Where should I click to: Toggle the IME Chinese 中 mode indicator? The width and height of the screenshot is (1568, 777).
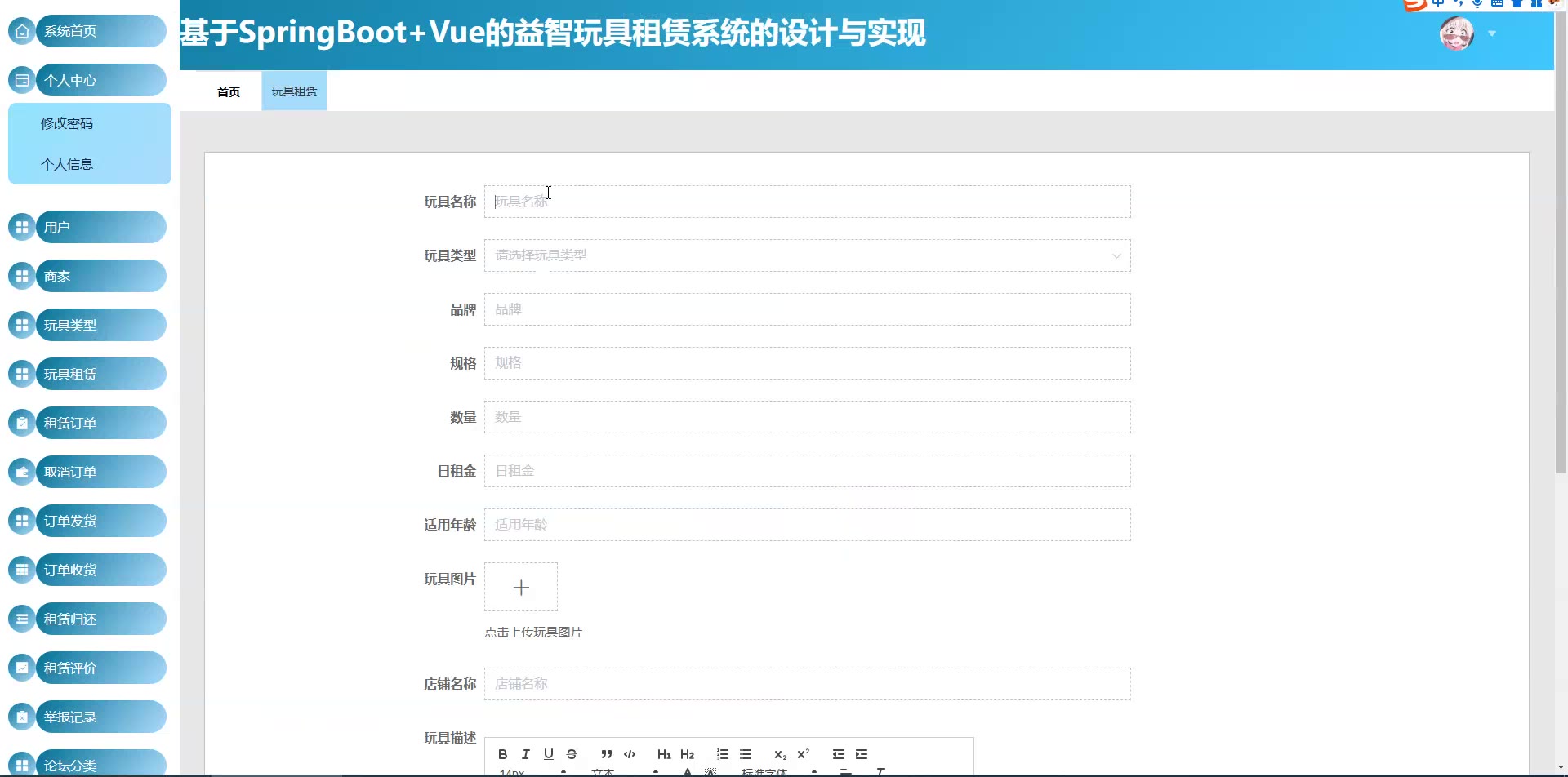pyautogui.click(x=1438, y=3)
